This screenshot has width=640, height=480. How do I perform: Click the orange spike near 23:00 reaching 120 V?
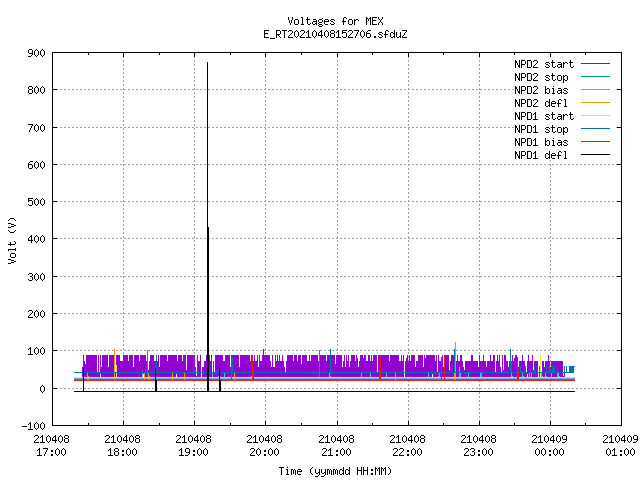click(x=455, y=359)
